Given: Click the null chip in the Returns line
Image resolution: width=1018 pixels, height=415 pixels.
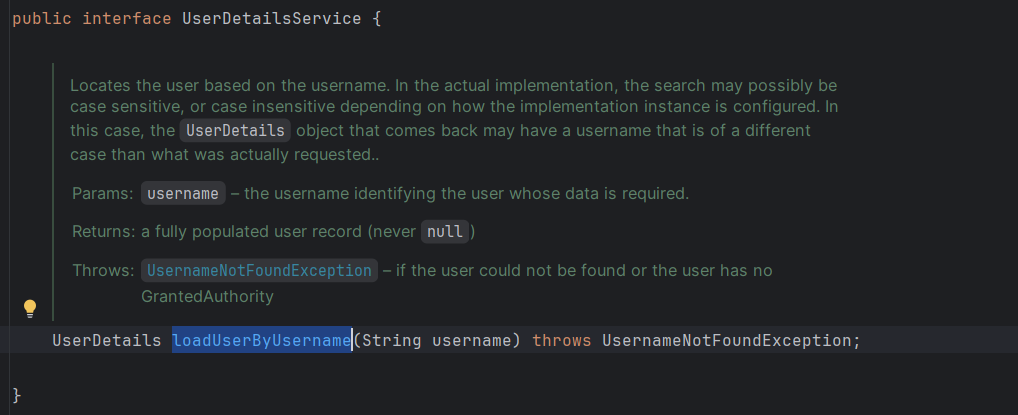Looking at the screenshot, I should (444, 232).
